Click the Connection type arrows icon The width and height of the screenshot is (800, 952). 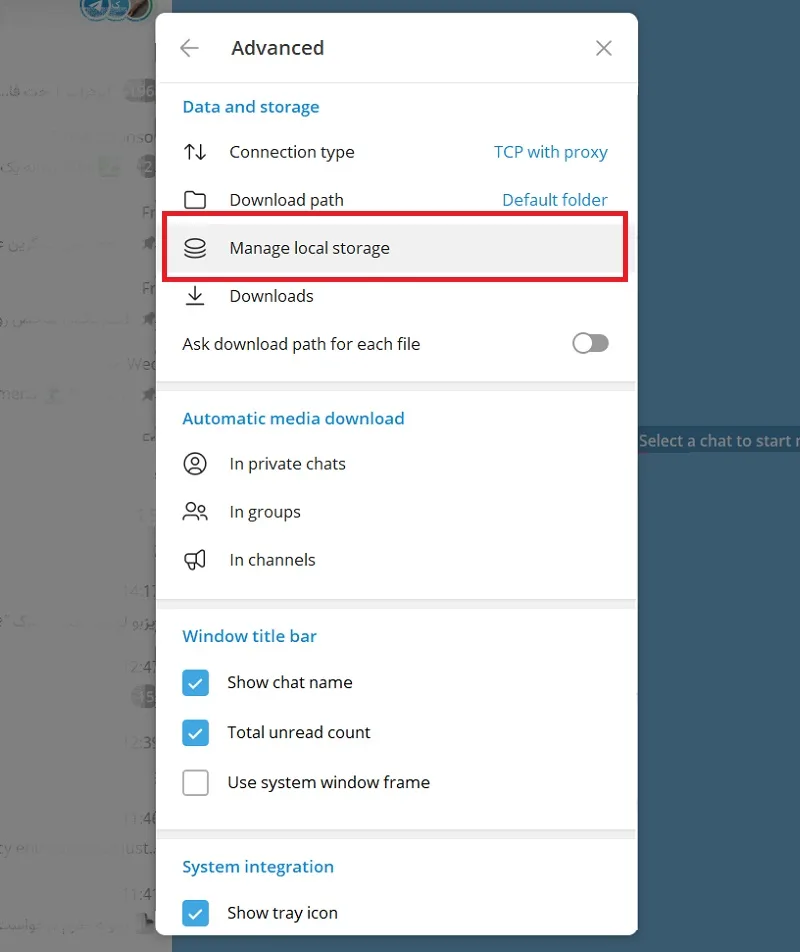pos(195,152)
